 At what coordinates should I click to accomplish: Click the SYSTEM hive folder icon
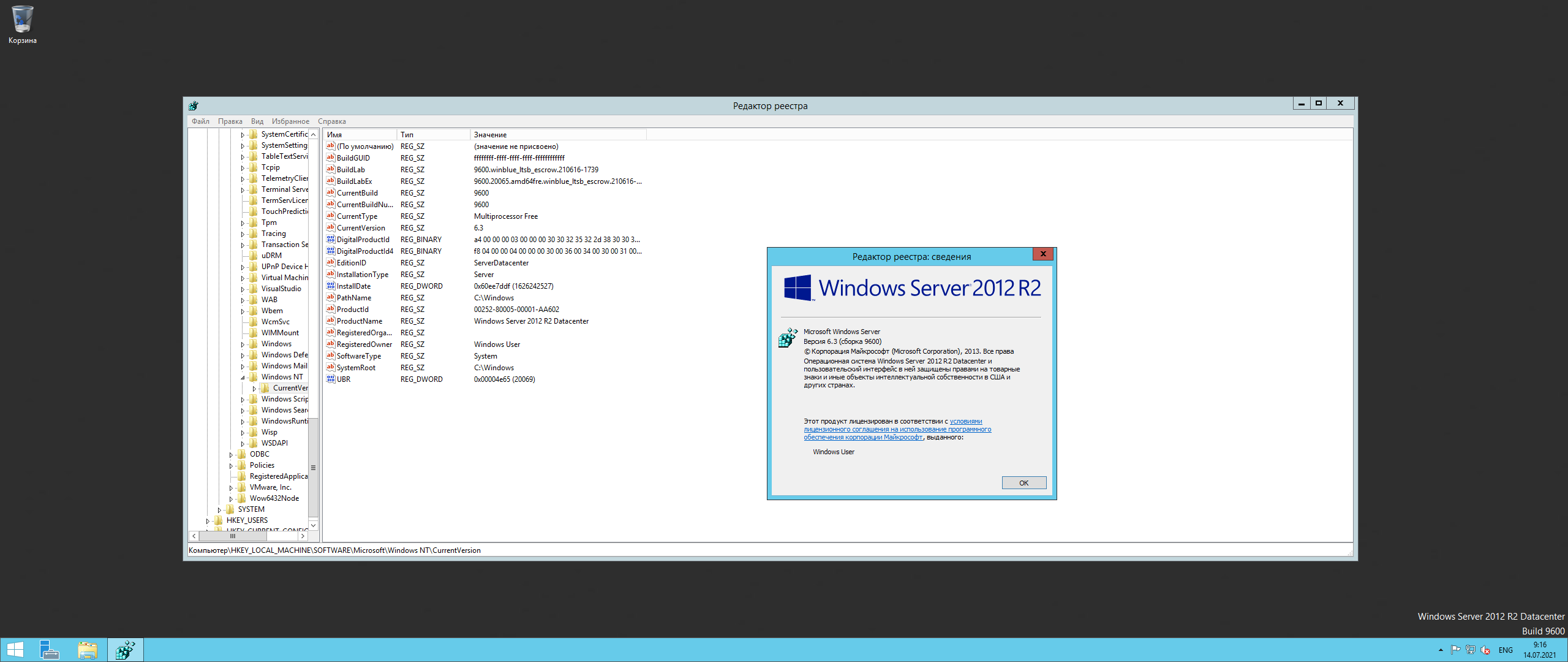coord(230,509)
